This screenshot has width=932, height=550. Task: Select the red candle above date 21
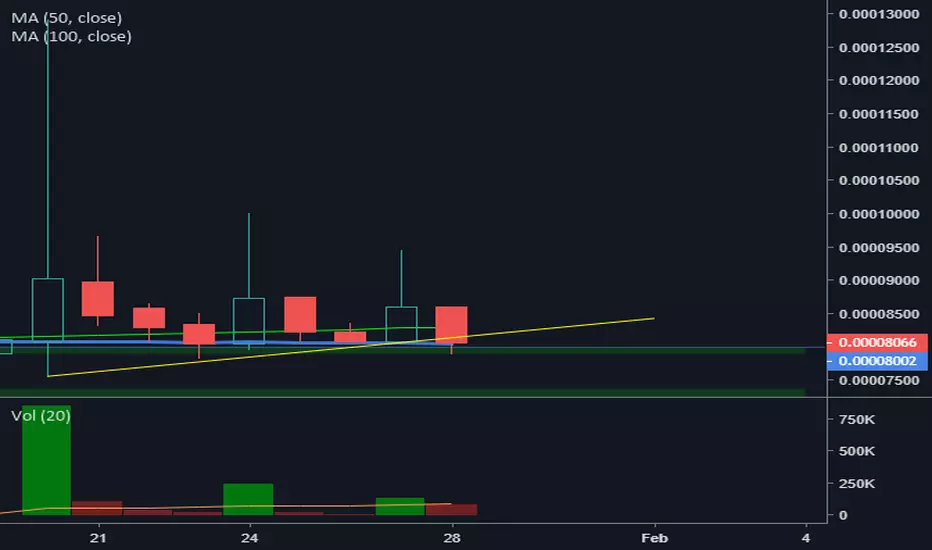(x=98, y=298)
